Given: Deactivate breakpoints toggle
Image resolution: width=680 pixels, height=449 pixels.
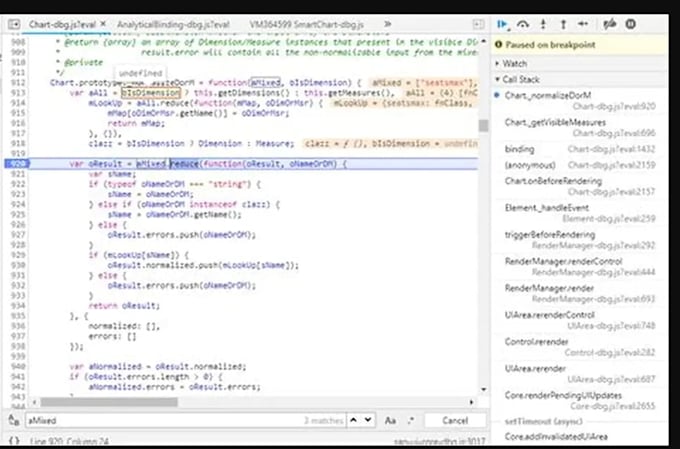Looking at the screenshot, I should [610, 24].
